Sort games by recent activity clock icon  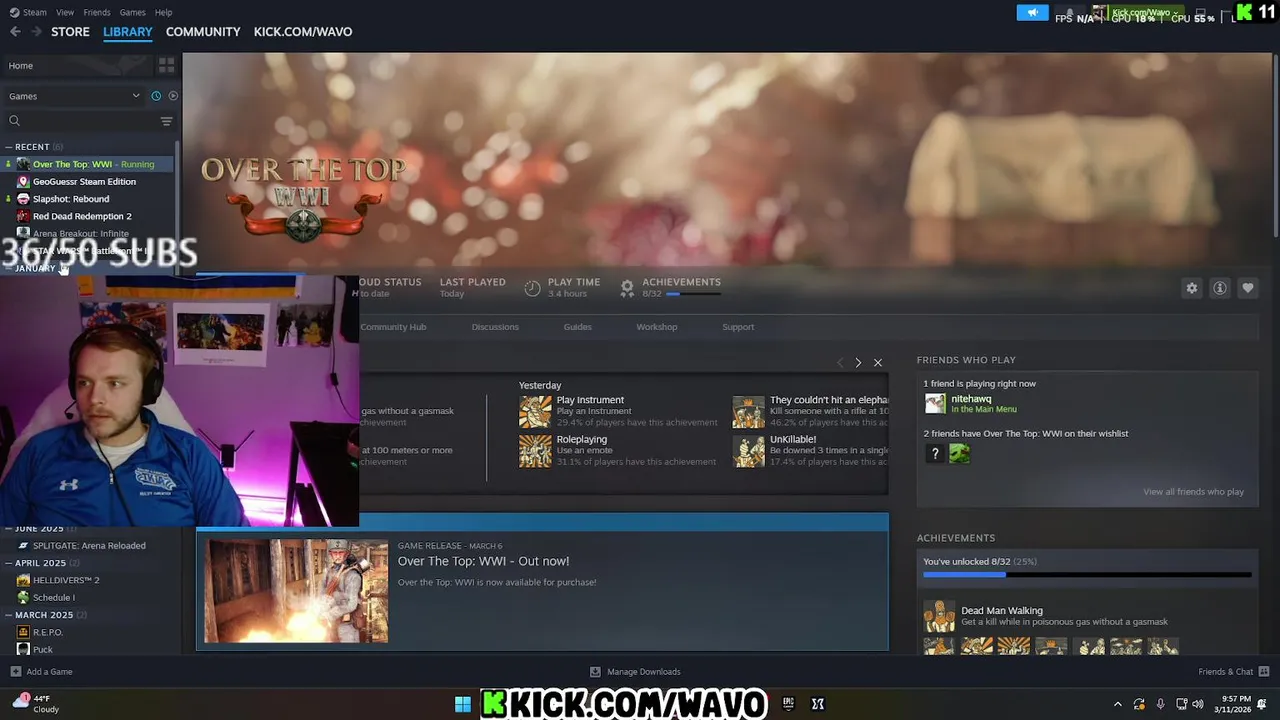pos(156,96)
